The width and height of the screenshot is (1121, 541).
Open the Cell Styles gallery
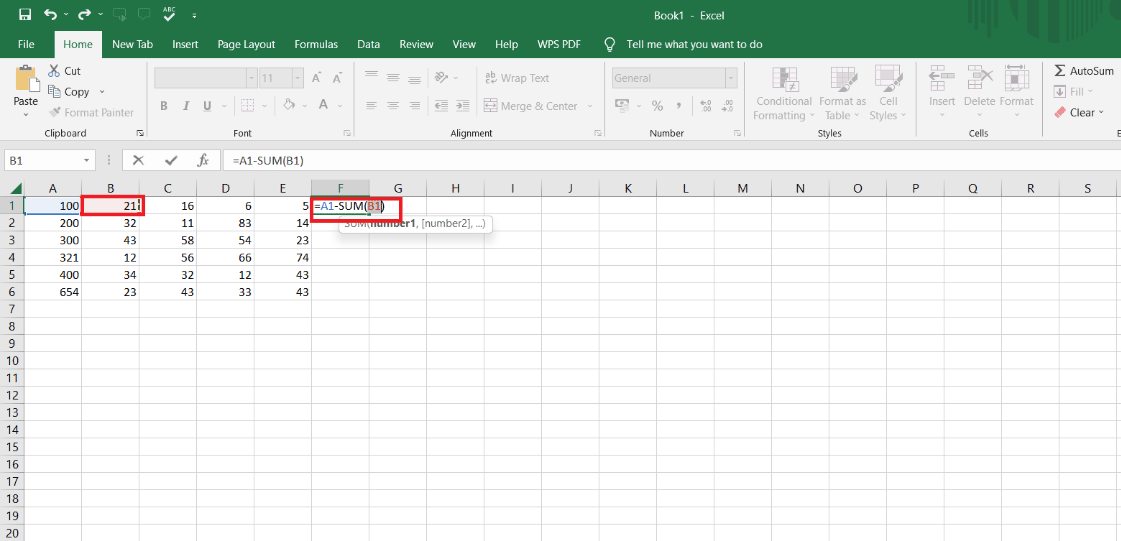pos(888,93)
